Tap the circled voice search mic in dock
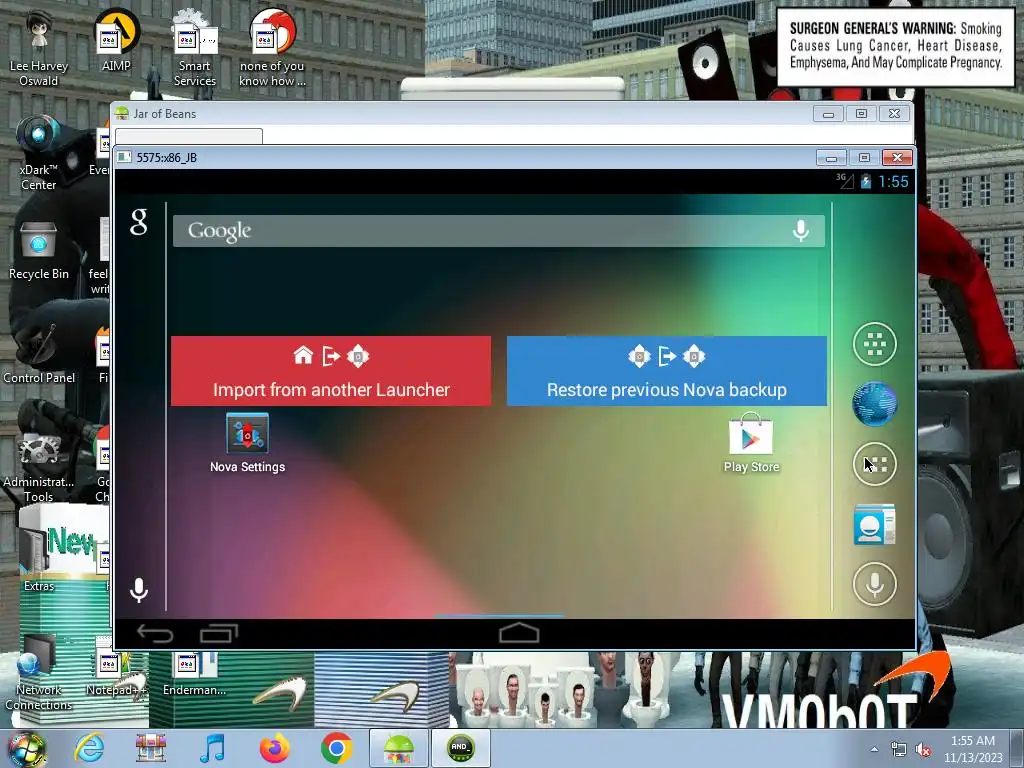Screen dimensions: 1024x768 (x=874, y=584)
